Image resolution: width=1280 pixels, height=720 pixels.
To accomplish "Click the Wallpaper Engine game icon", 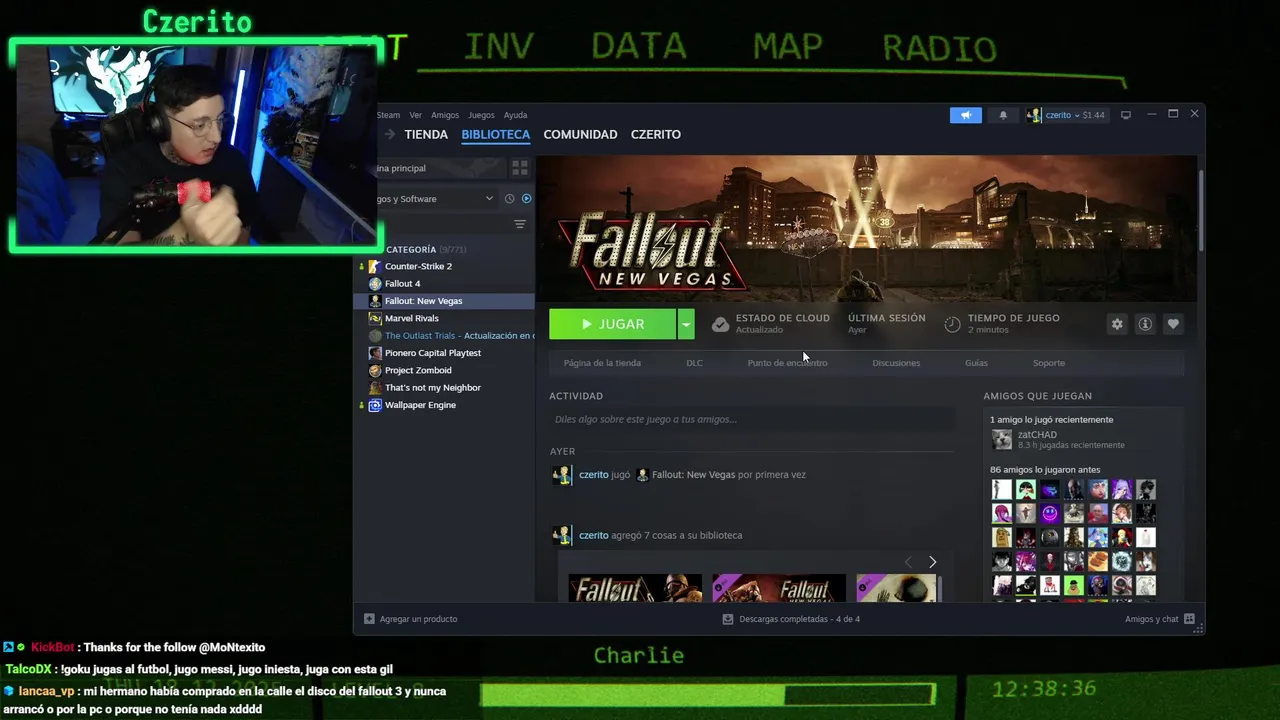I will pos(375,405).
